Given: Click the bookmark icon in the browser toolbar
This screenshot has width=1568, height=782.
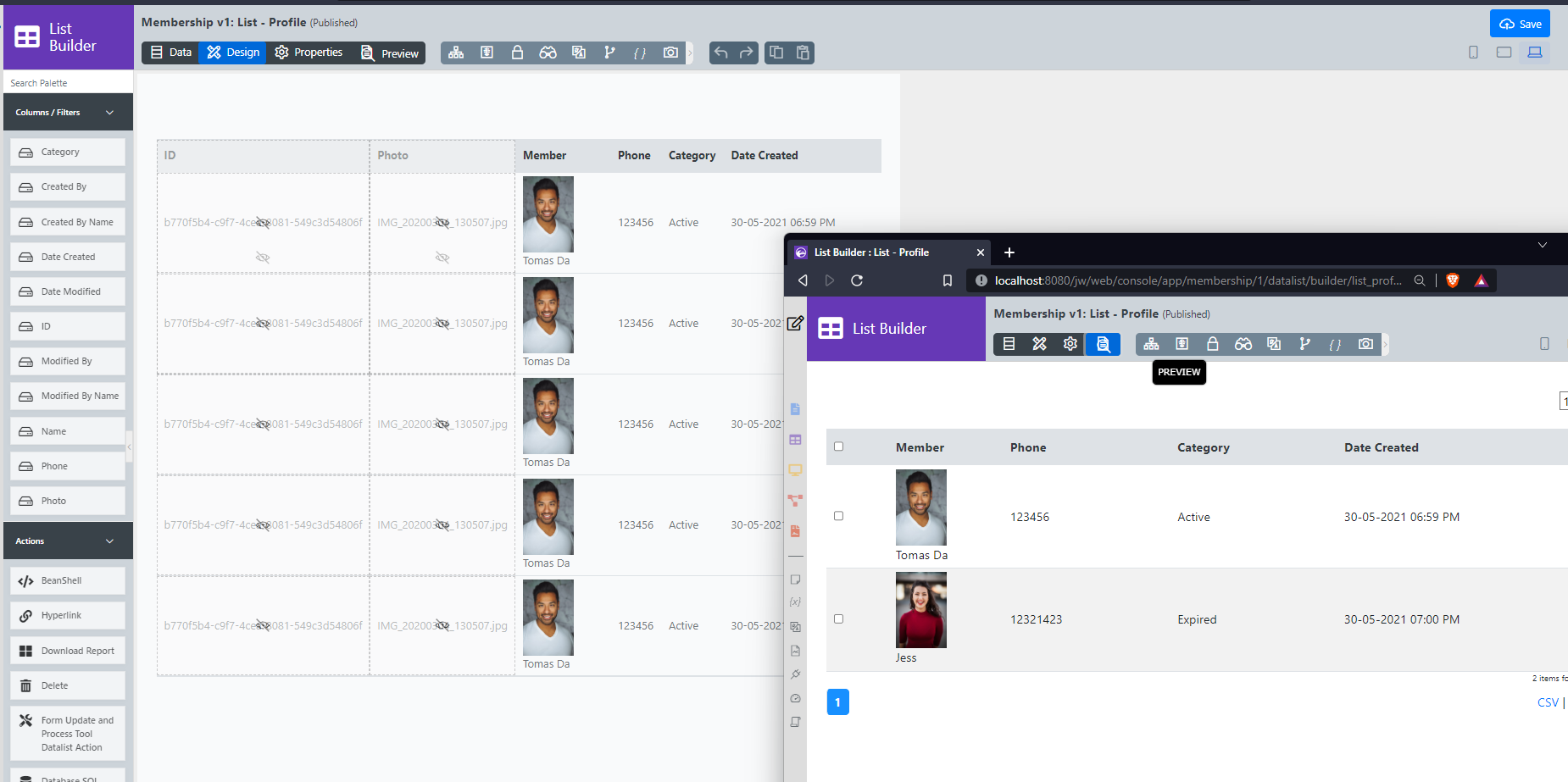Looking at the screenshot, I should 948,280.
